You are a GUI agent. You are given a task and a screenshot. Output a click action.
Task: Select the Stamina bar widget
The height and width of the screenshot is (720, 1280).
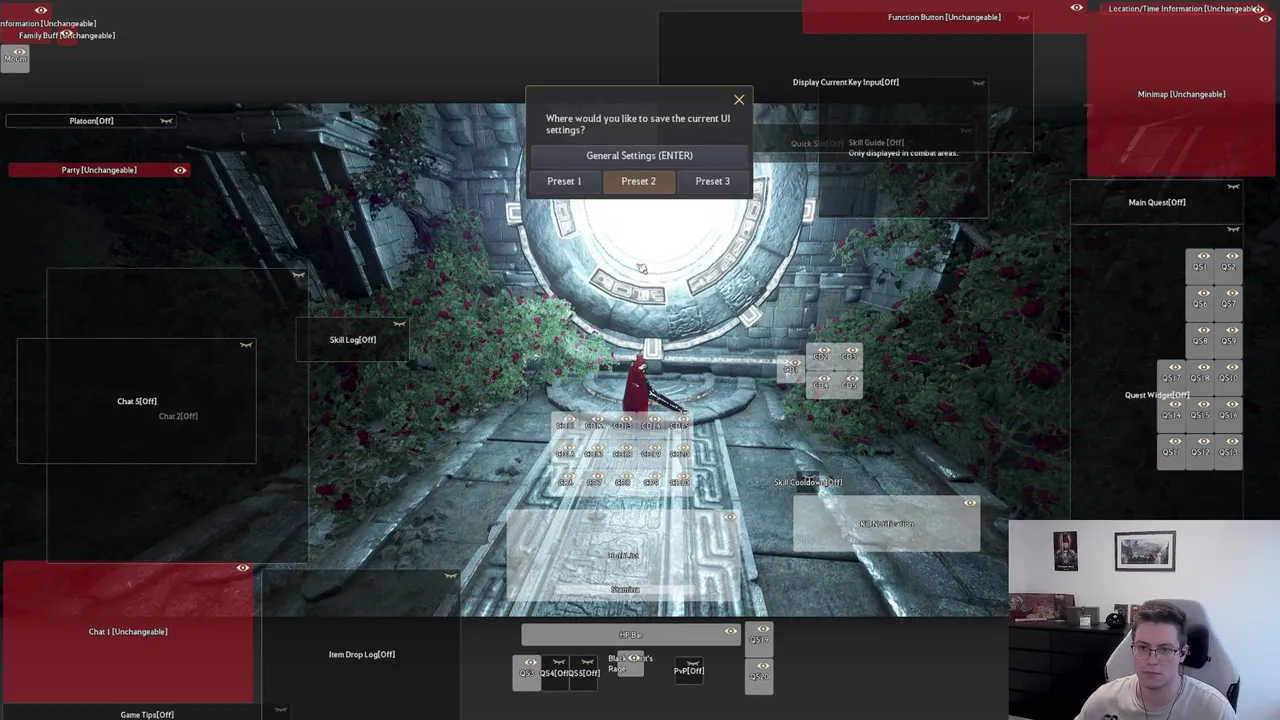pos(625,590)
